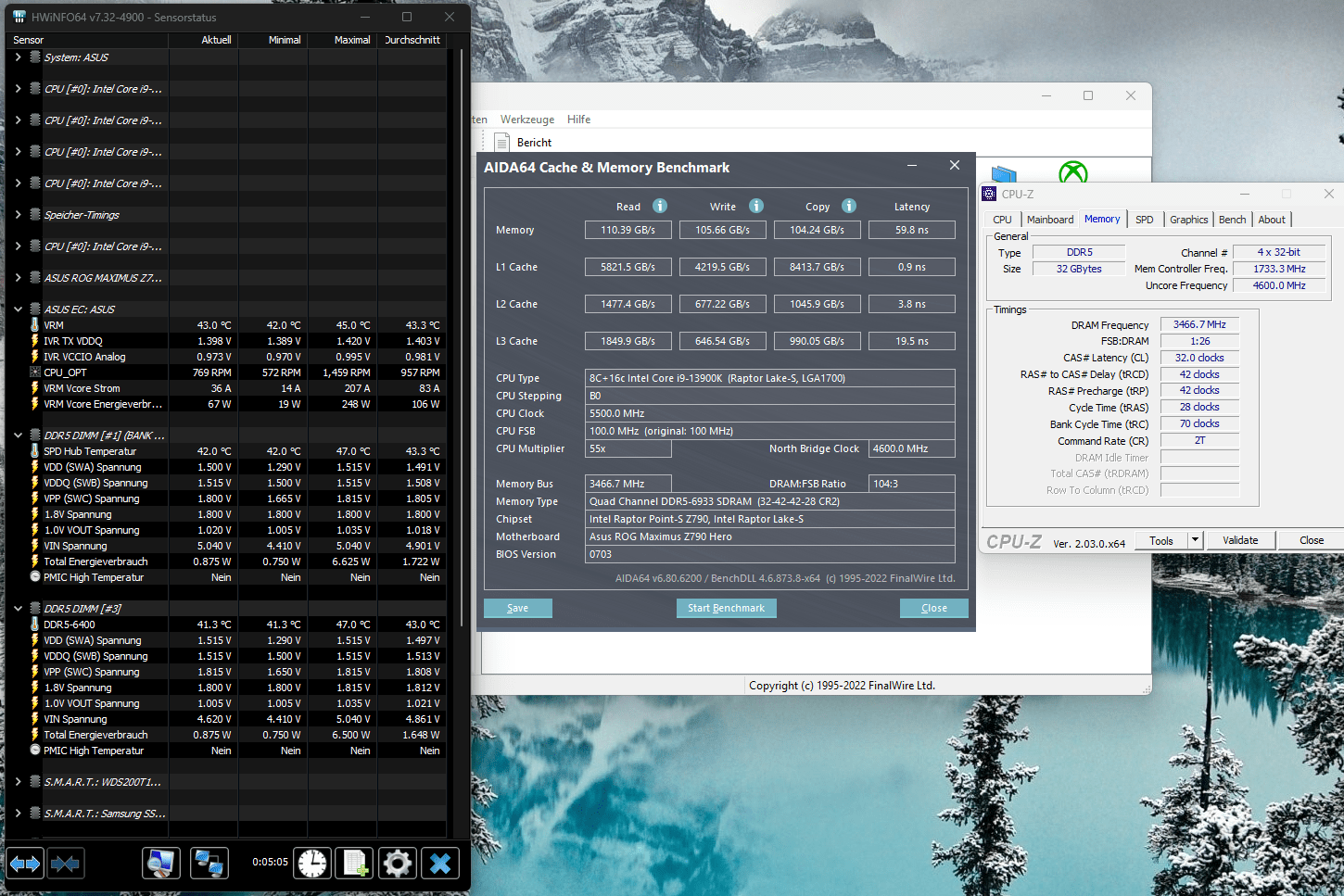1344x896 pixels.
Task: Collapse the DDR5 DIMM [#1] group
Action: (18, 435)
